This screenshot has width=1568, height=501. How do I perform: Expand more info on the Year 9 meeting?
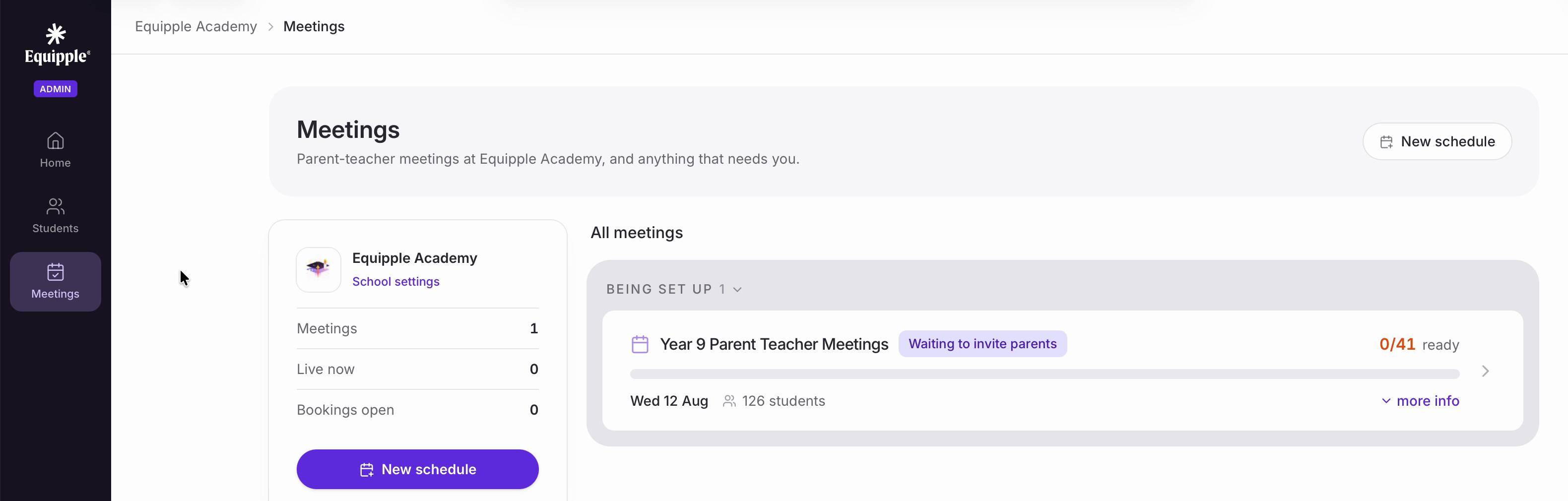1420,401
